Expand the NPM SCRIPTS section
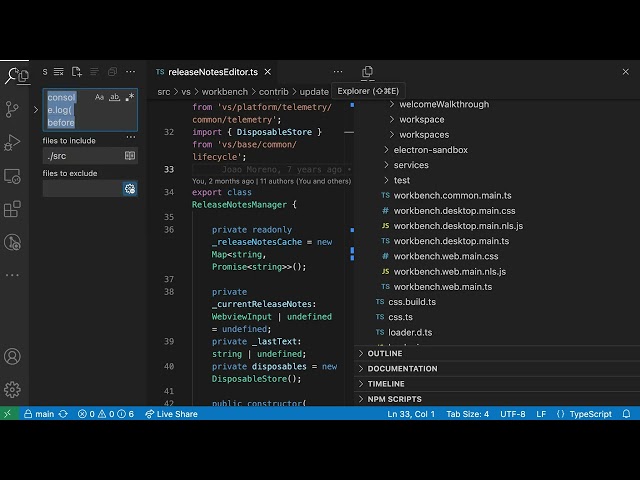The image size is (640, 480). (x=394, y=399)
